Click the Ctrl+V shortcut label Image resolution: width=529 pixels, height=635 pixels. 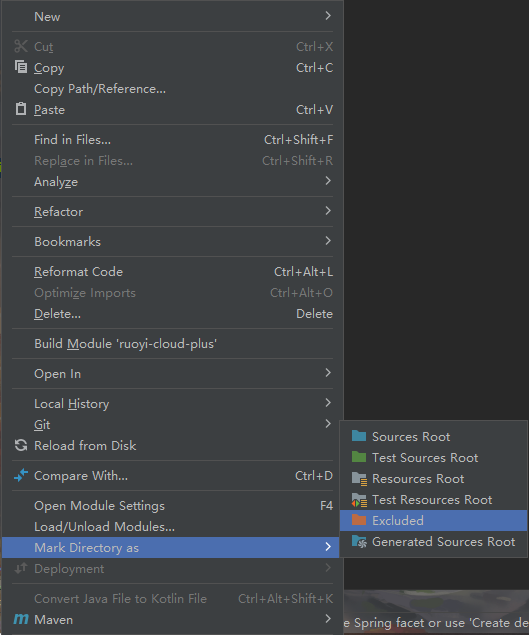314,110
